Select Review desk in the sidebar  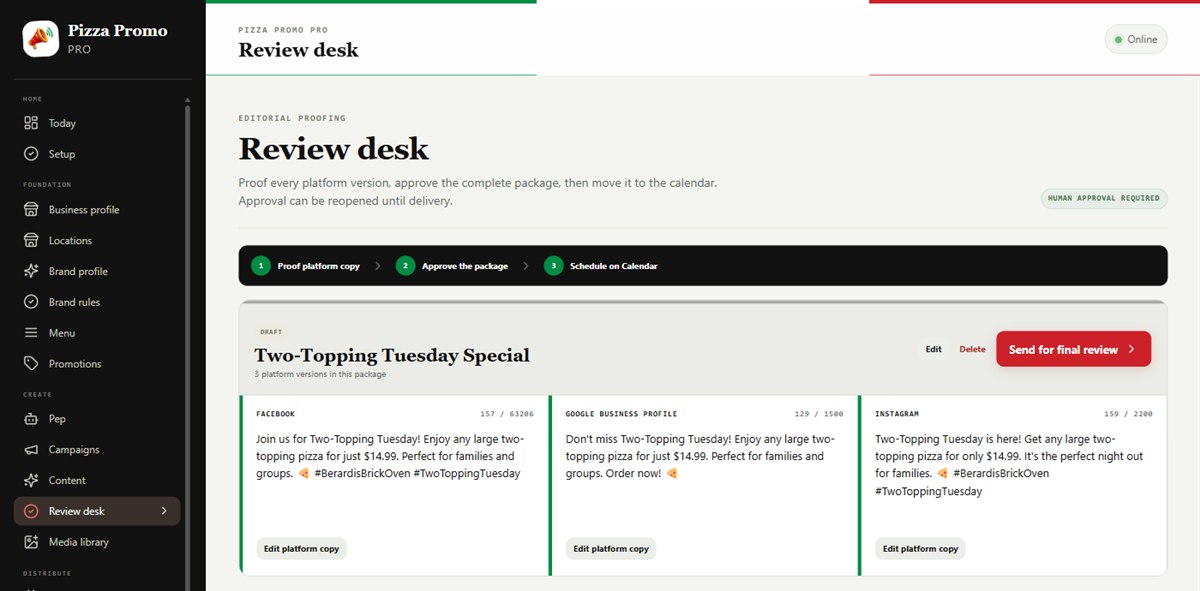click(x=97, y=511)
